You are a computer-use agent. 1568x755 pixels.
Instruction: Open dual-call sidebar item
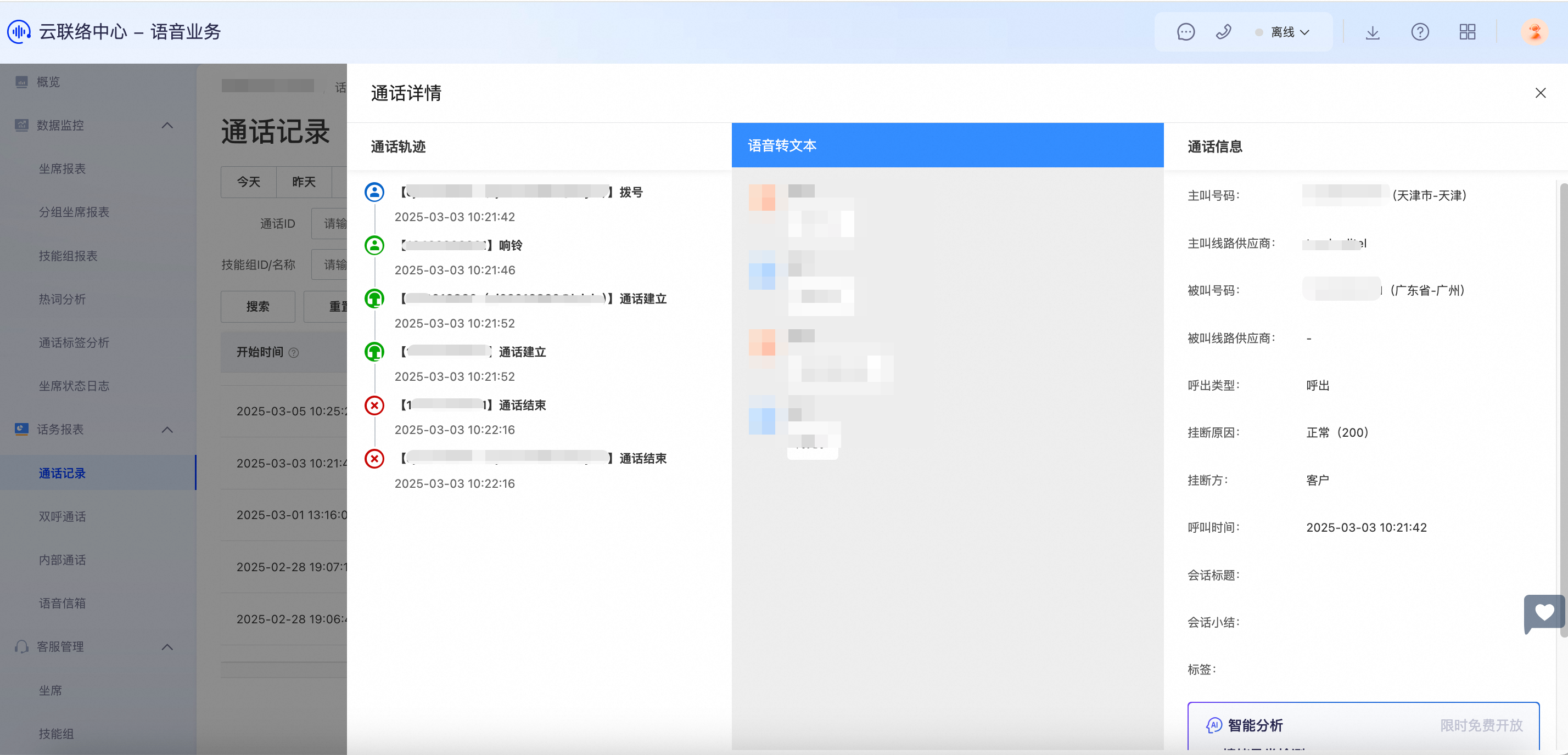click(x=62, y=516)
